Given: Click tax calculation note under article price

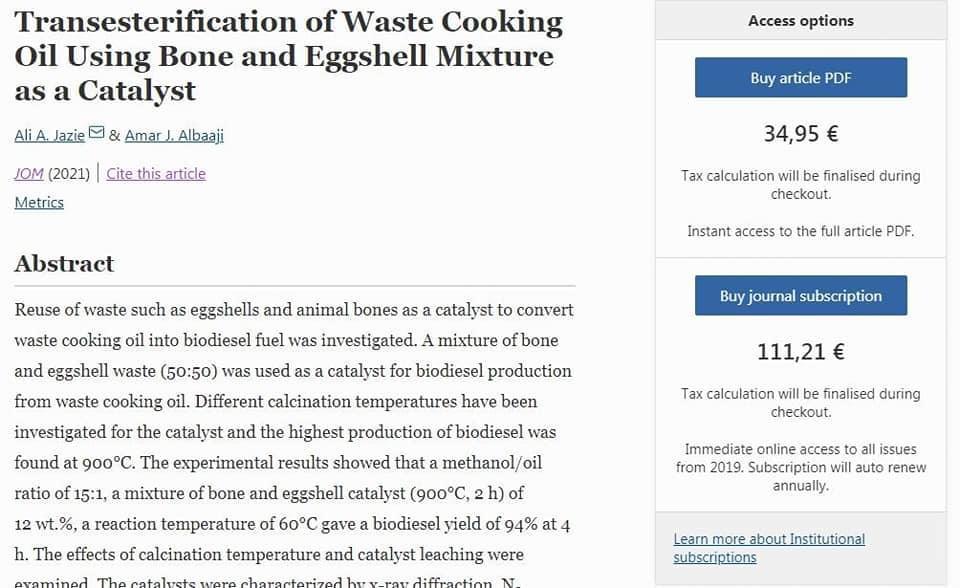Looking at the screenshot, I should pyautogui.click(x=801, y=185).
